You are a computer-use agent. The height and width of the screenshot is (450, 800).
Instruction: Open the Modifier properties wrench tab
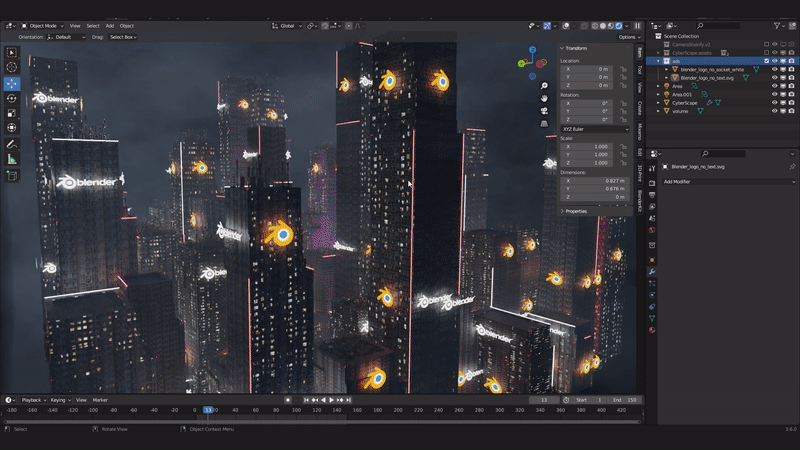pos(652,271)
